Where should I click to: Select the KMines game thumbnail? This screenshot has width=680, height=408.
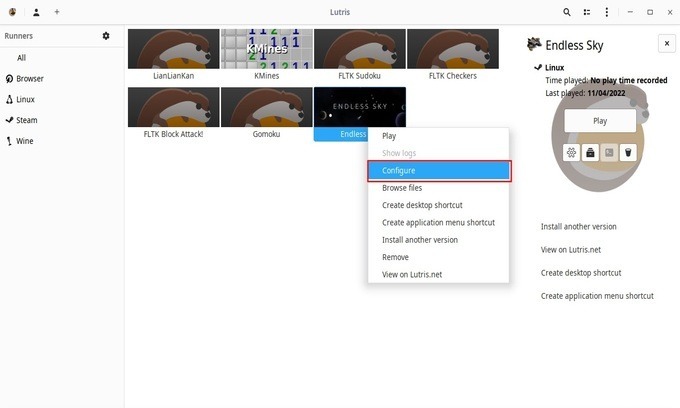(x=267, y=49)
